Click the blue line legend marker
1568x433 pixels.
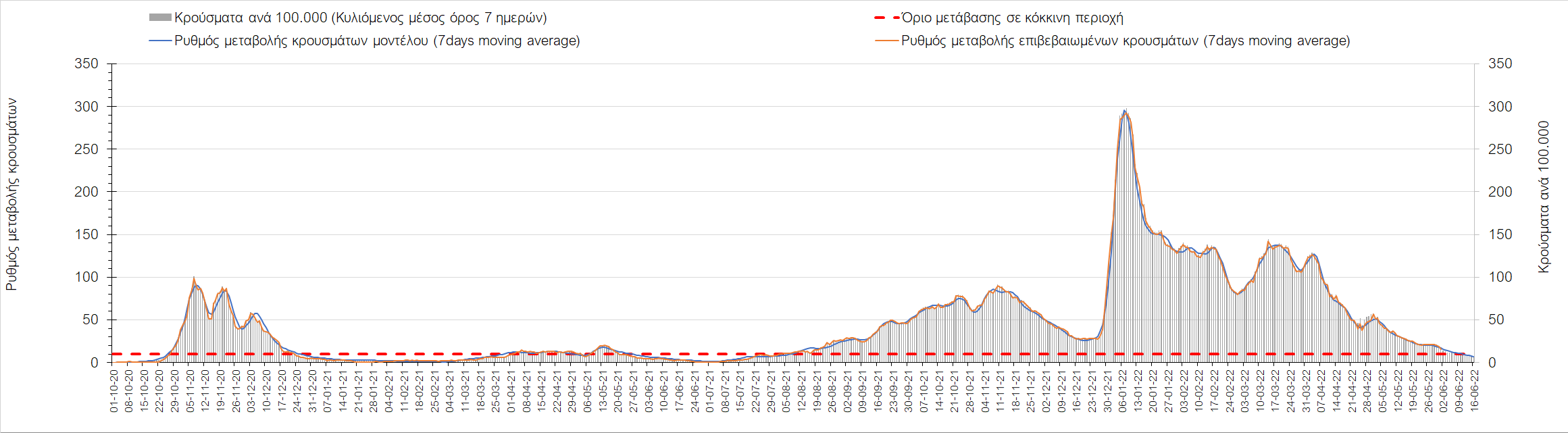point(160,41)
